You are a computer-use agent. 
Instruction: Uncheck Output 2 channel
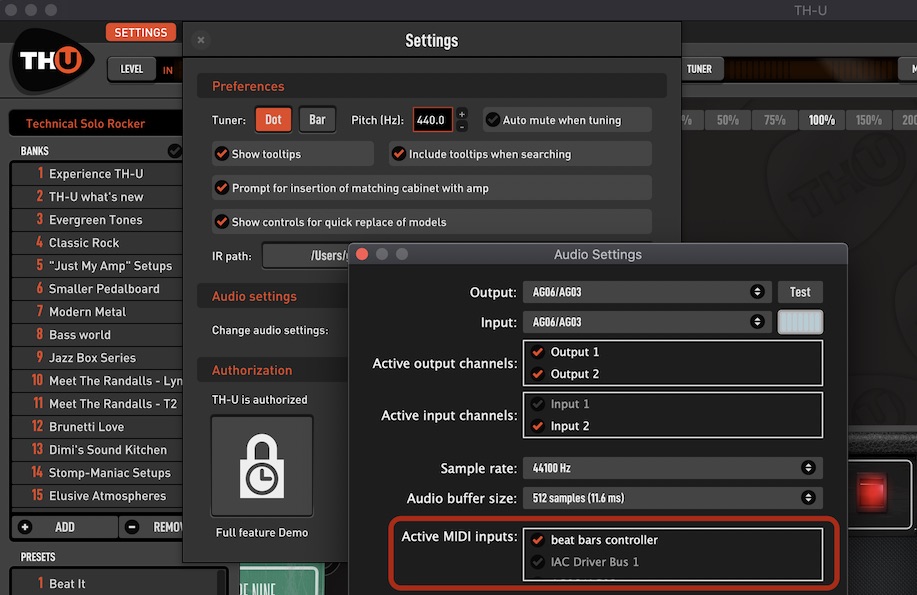(537, 374)
